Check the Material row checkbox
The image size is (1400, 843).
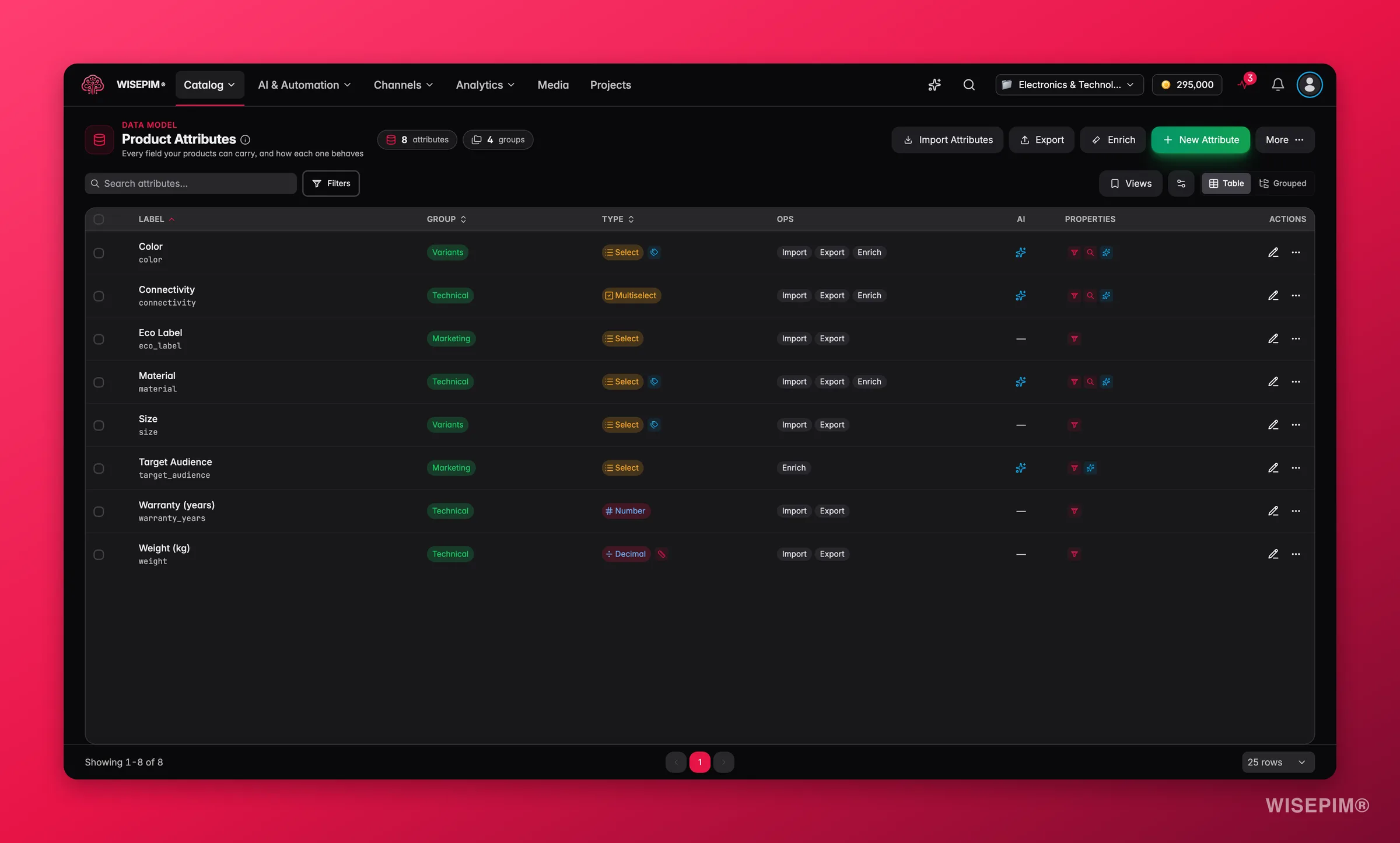(x=99, y=383)
